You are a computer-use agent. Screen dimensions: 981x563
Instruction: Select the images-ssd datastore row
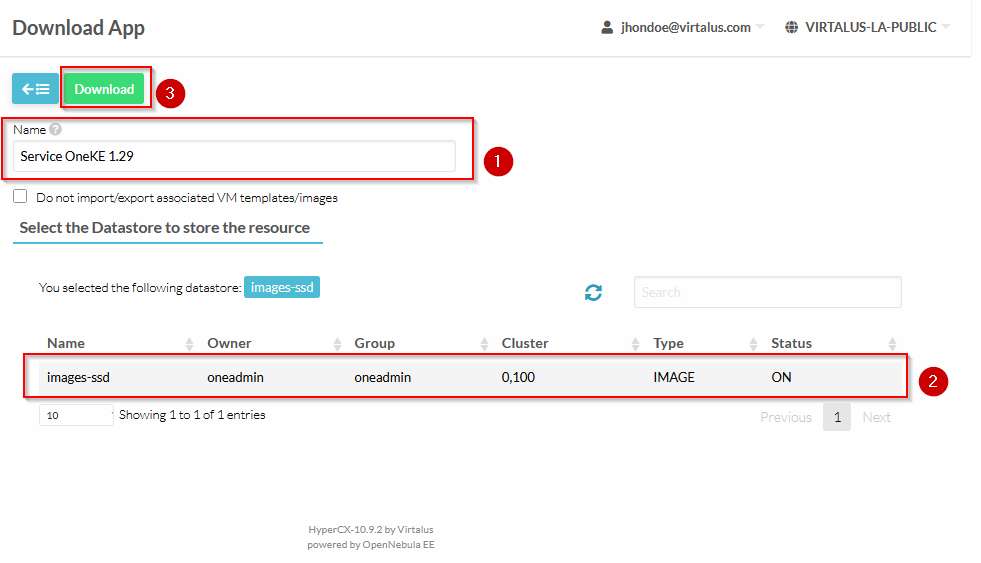point(465,378)
